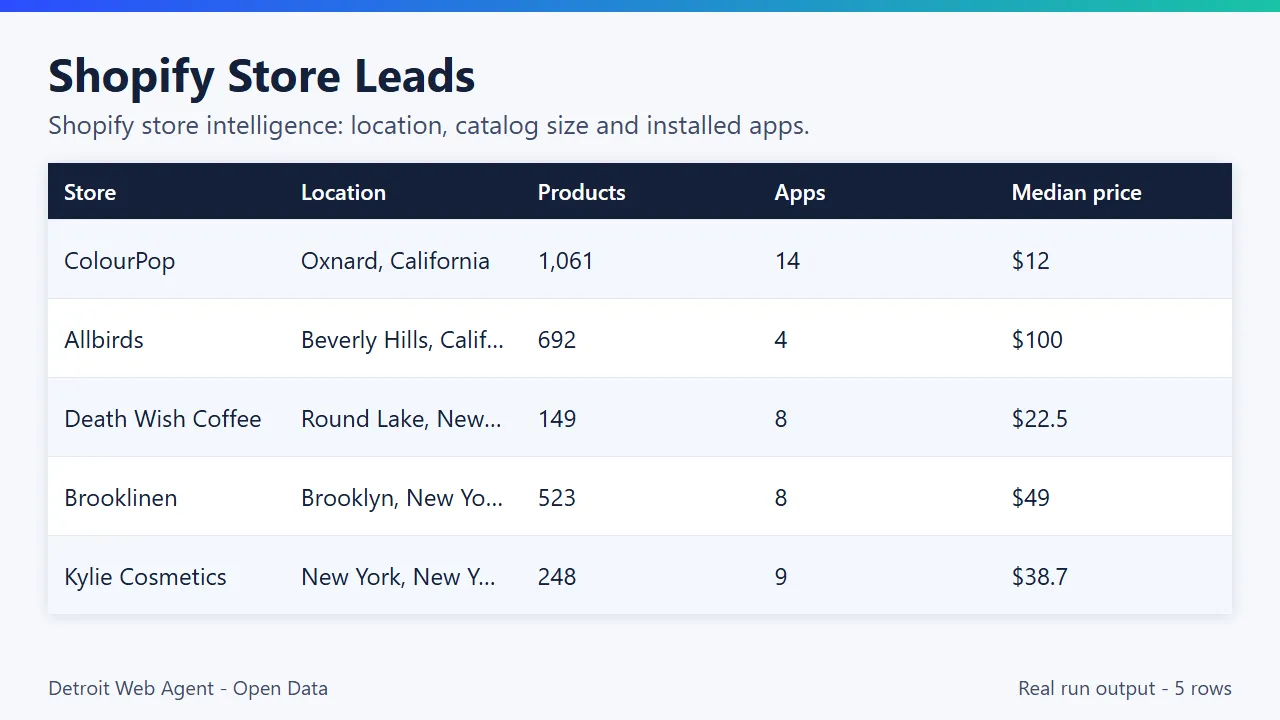Click the "$38.7" median price
Viewport: 1280px width, 720px height.
click(1040, 577)
